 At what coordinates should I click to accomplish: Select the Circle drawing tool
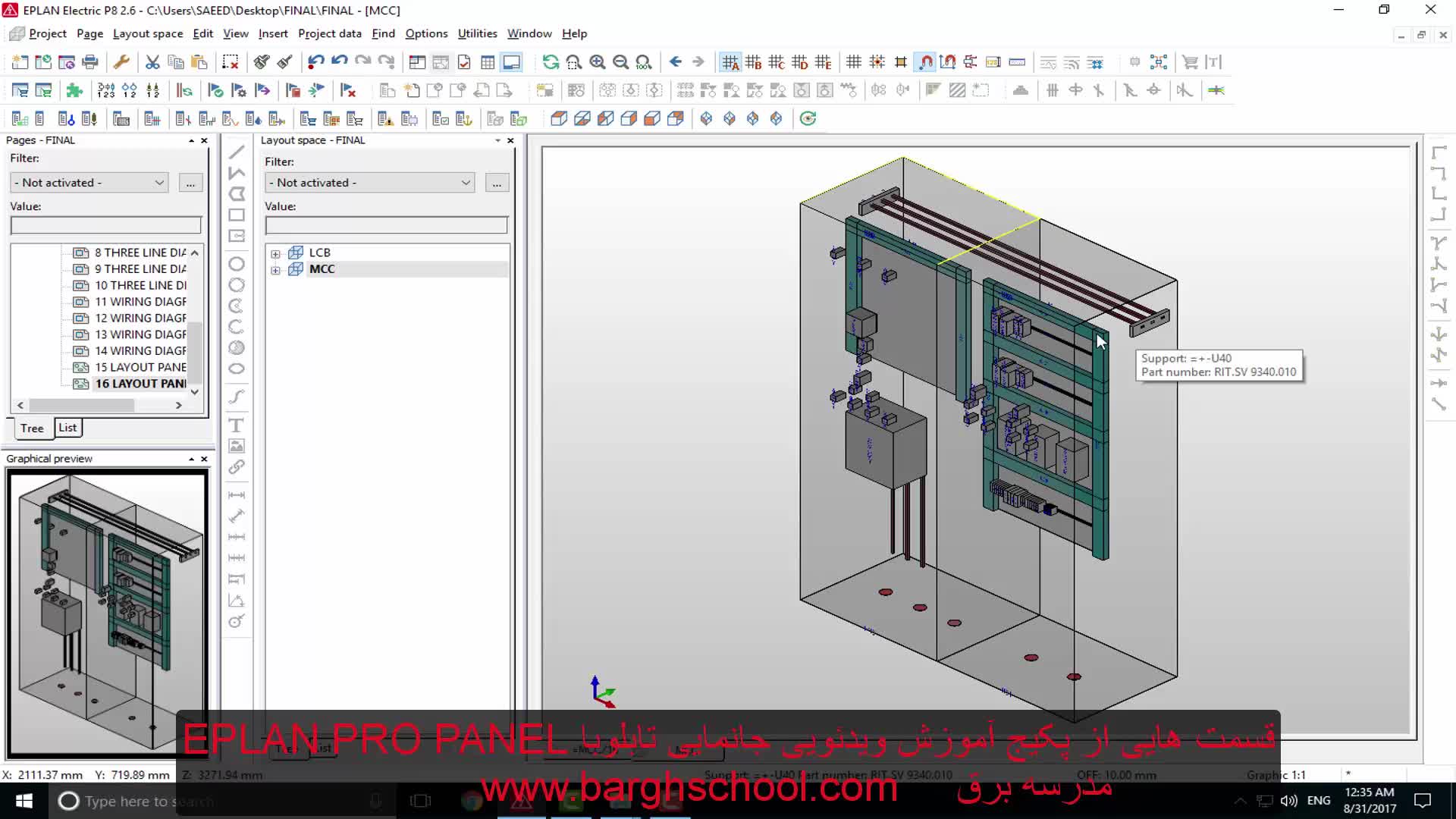(x=237, y=264)
